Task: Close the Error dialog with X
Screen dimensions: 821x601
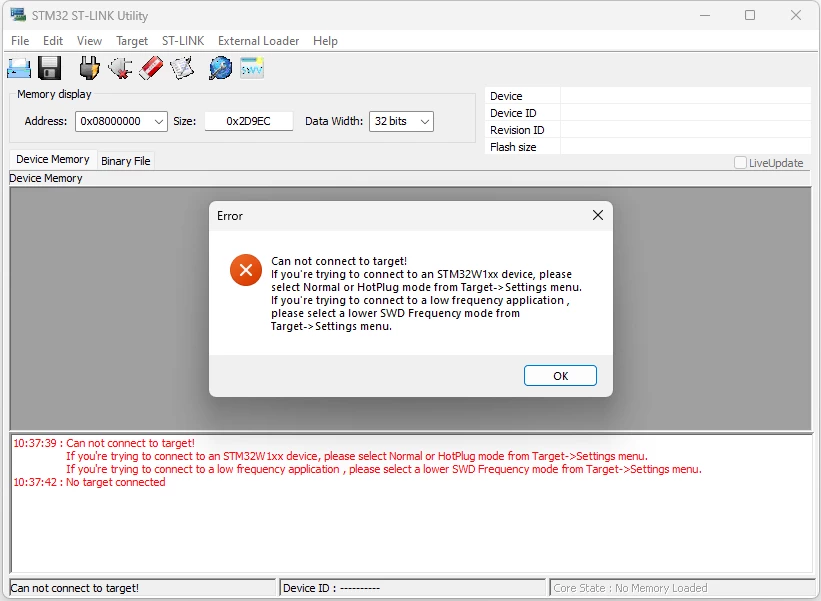Action: (597, 215)
